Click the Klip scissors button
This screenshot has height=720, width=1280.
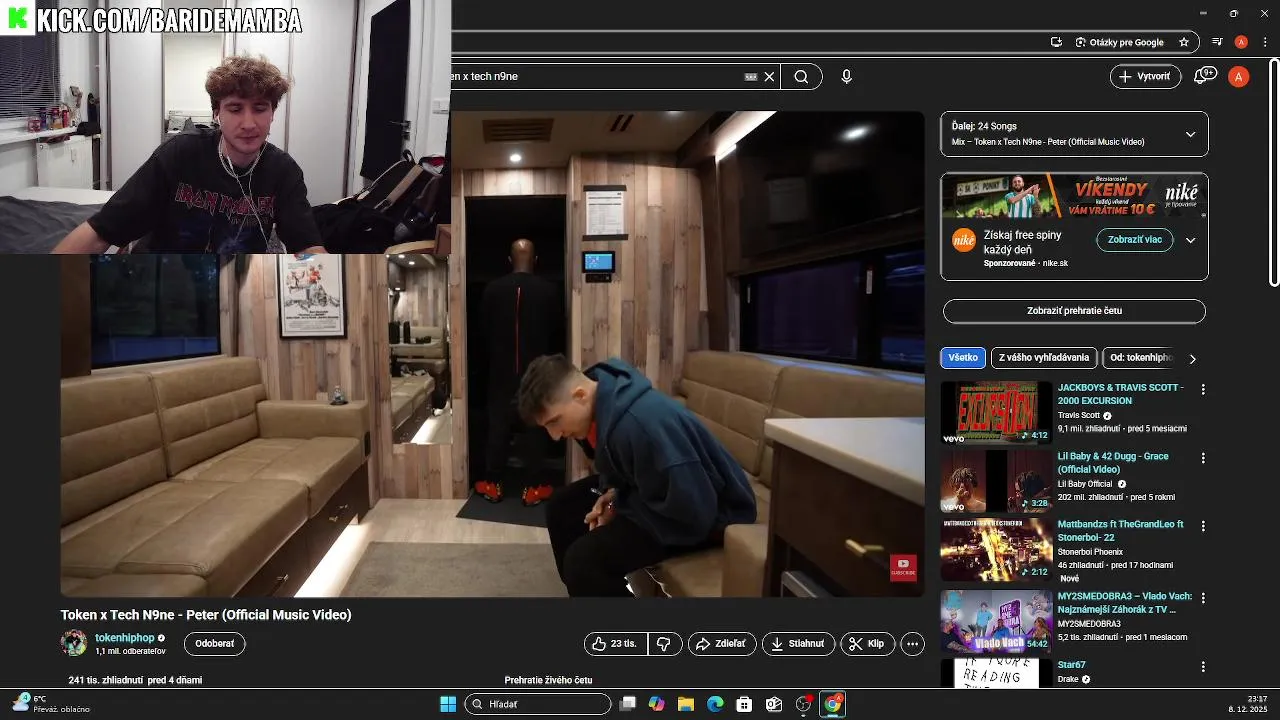tap(867, 644)
